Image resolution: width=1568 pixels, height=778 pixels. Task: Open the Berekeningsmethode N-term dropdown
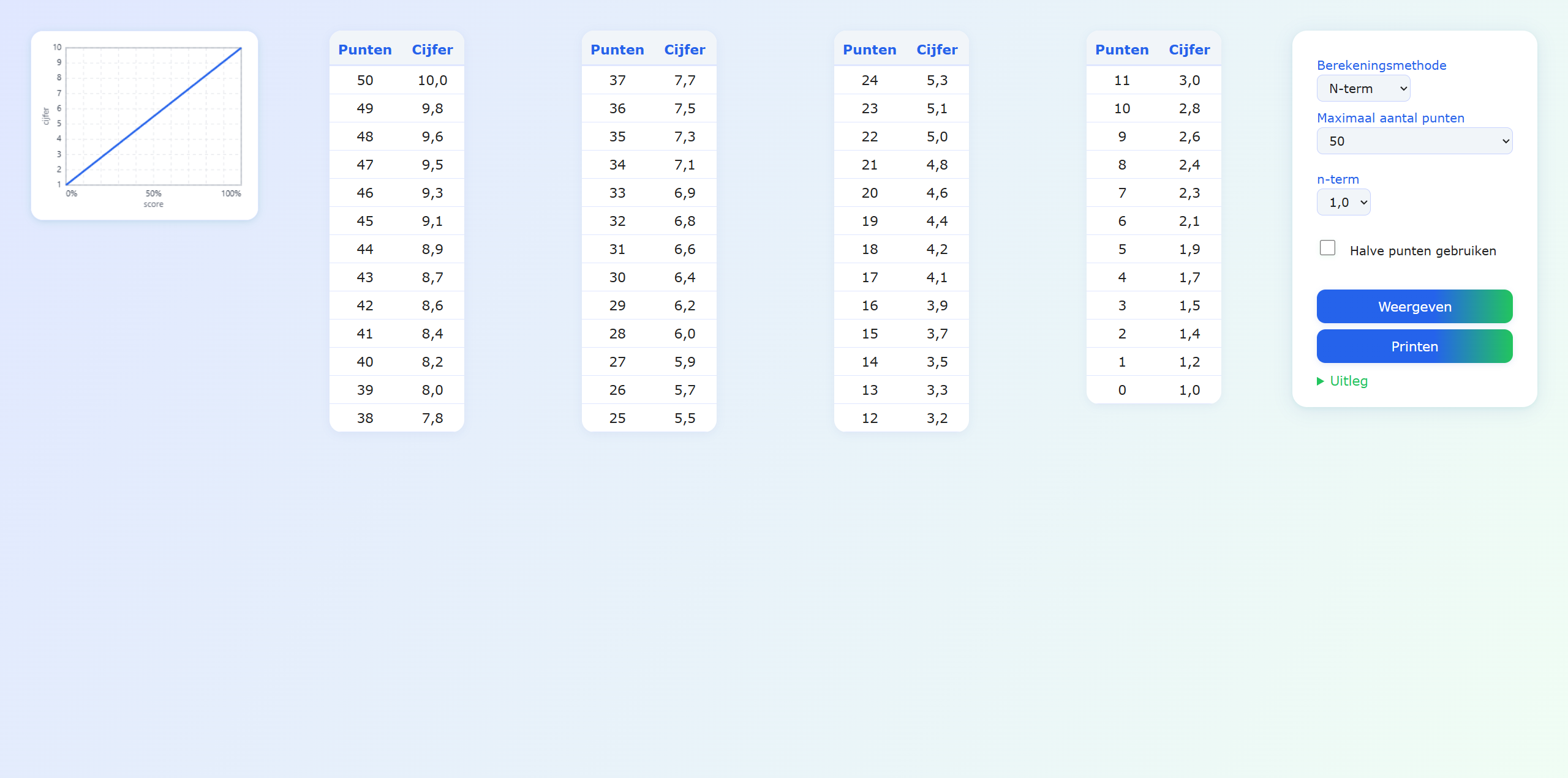(1363, 89)
